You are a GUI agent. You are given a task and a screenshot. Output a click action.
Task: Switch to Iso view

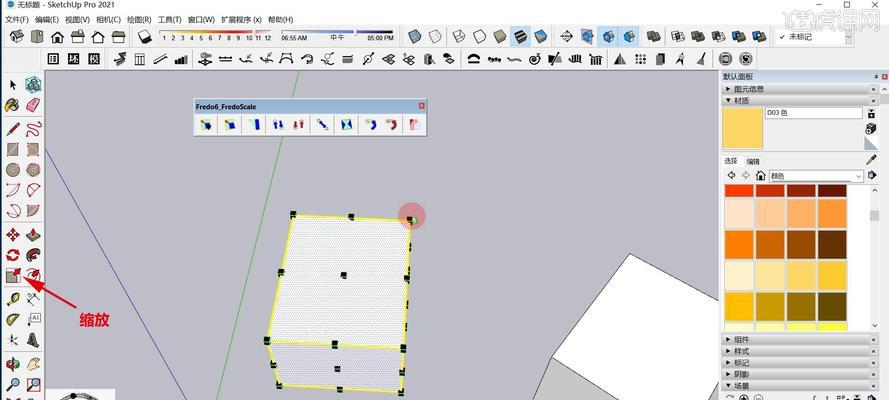pyautogui.click(x=17, y=37)
